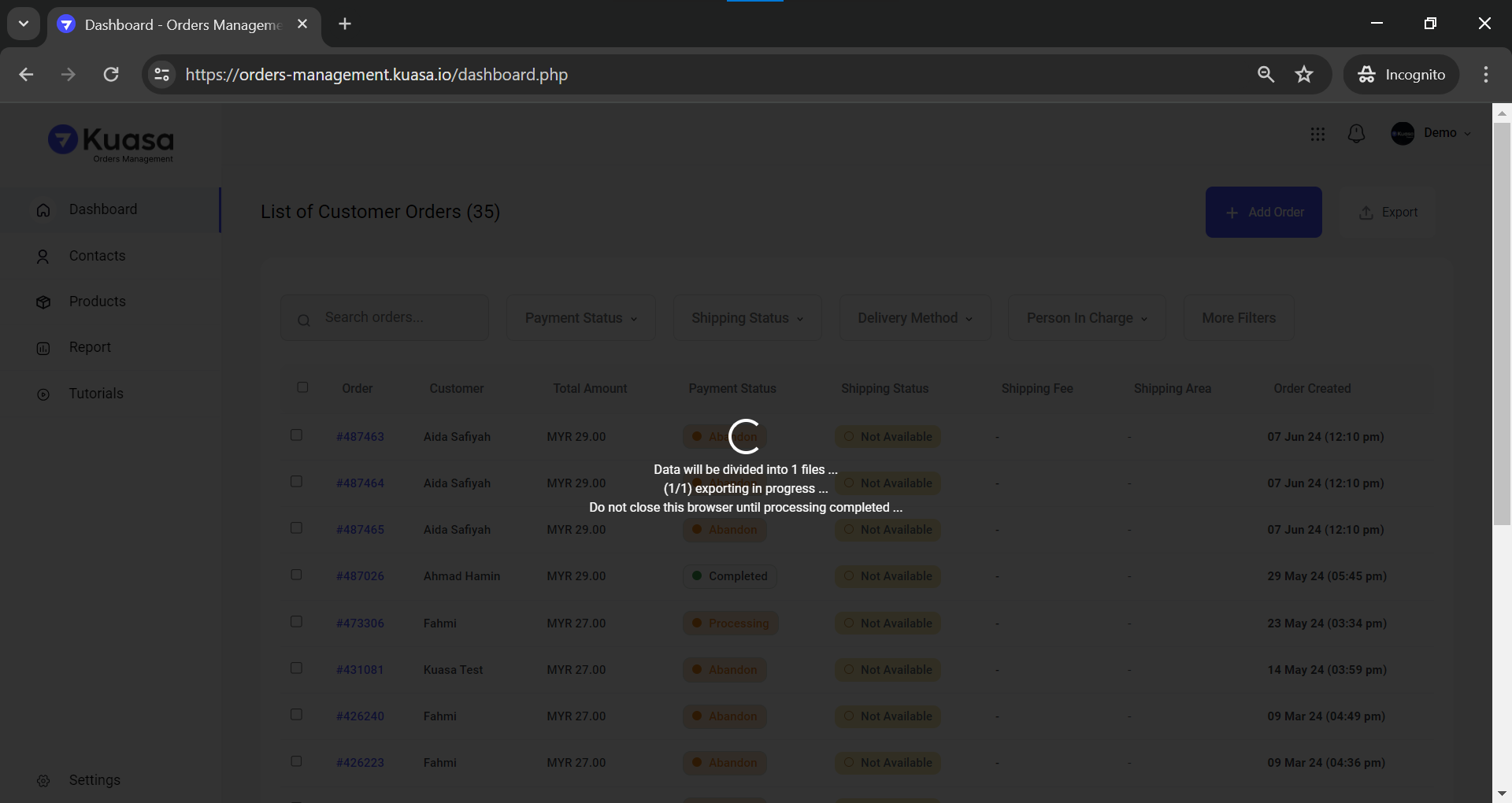Image resolution: width=1512 pixels, height=803 pixels.
Task: Open order link #473306
Action: pos(360,624)
